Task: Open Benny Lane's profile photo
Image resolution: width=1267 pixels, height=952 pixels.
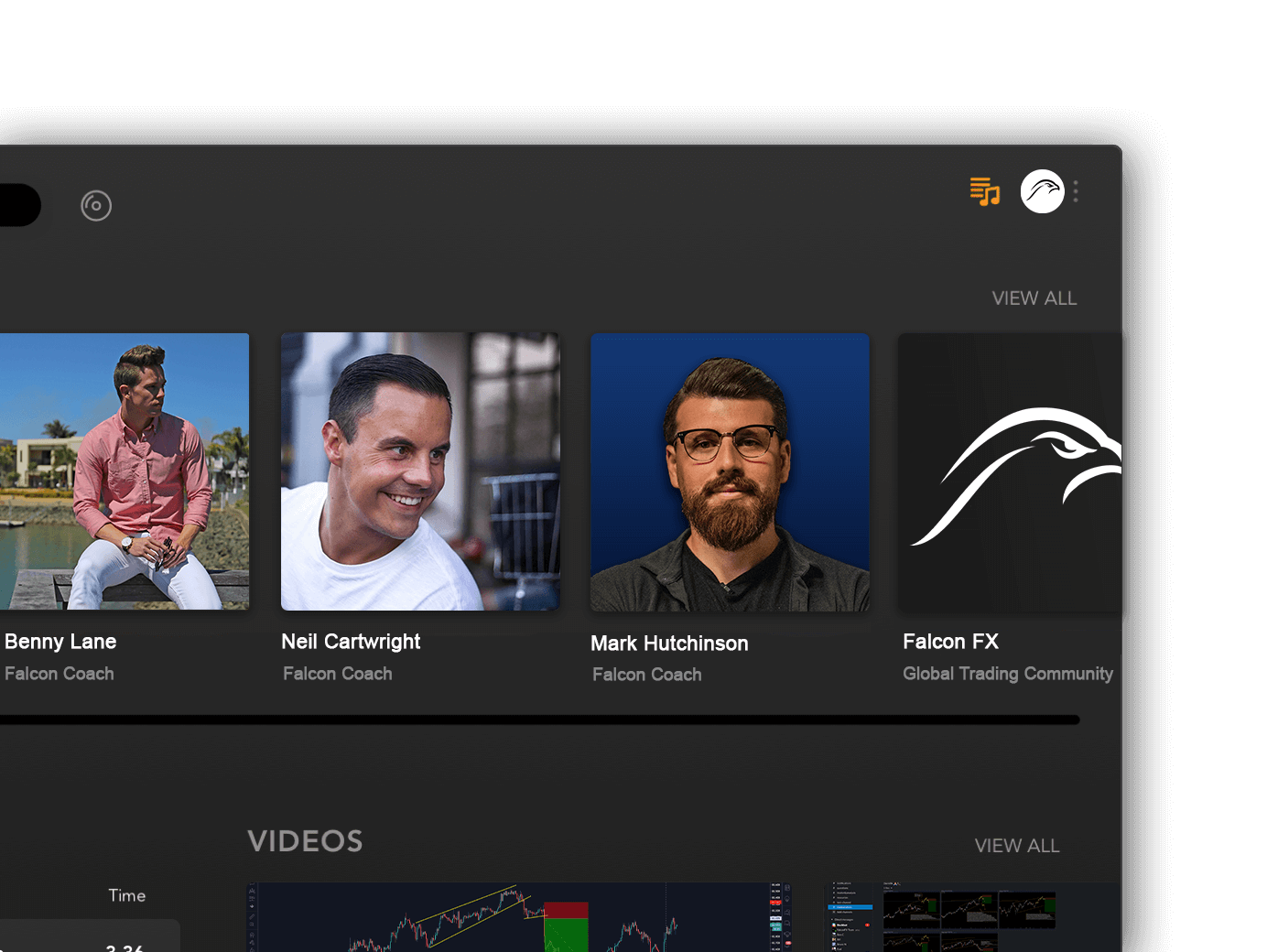Action: (x=125, y=471)
